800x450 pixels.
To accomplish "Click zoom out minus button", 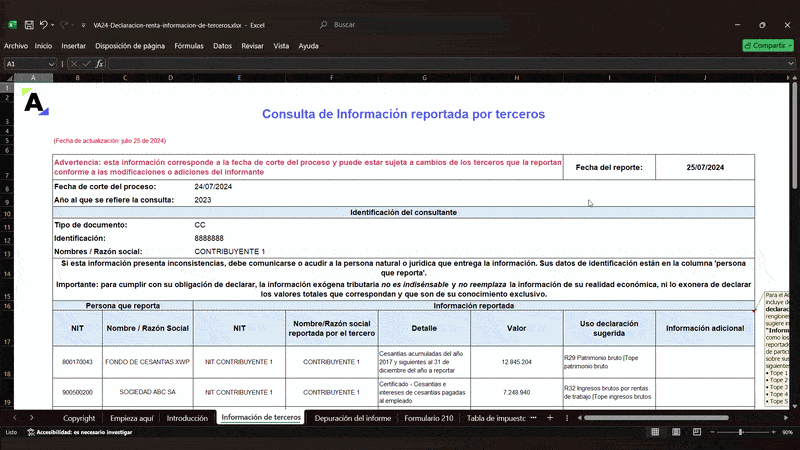I will coord(713,432).
